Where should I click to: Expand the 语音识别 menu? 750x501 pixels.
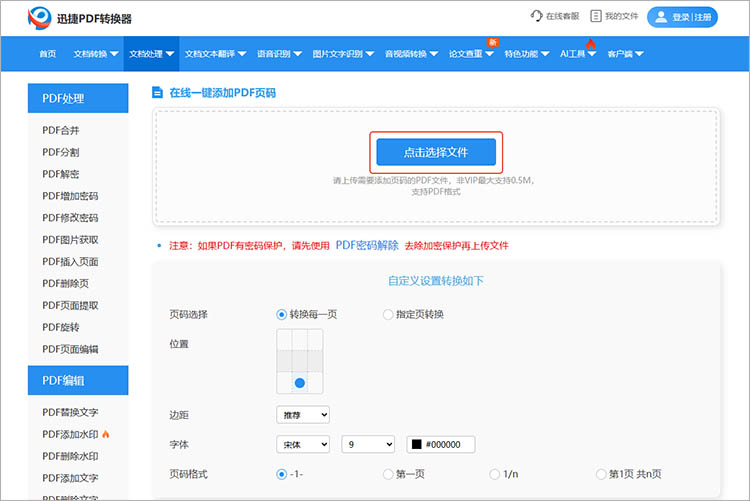click(x=279, y=54)
